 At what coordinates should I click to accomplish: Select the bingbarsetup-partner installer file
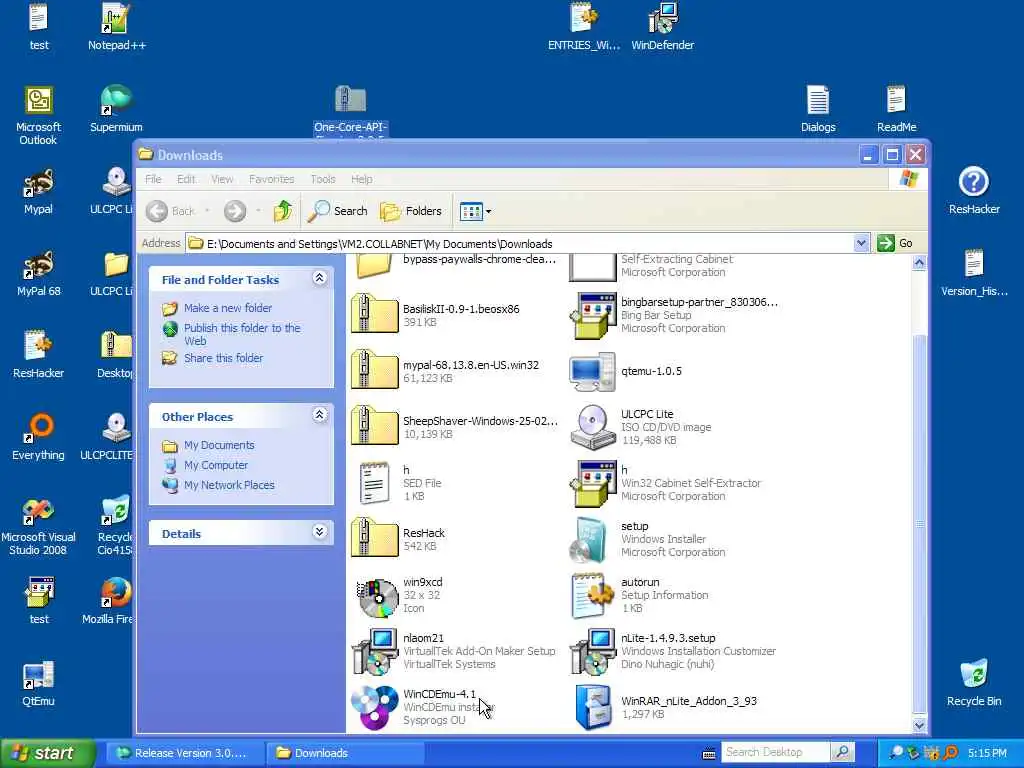click(x=674, y=315)
